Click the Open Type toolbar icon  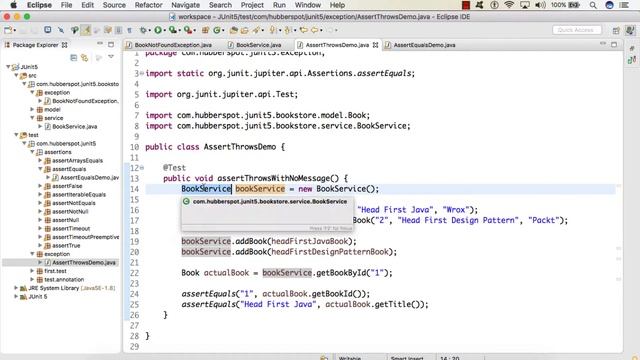[234, 30]
